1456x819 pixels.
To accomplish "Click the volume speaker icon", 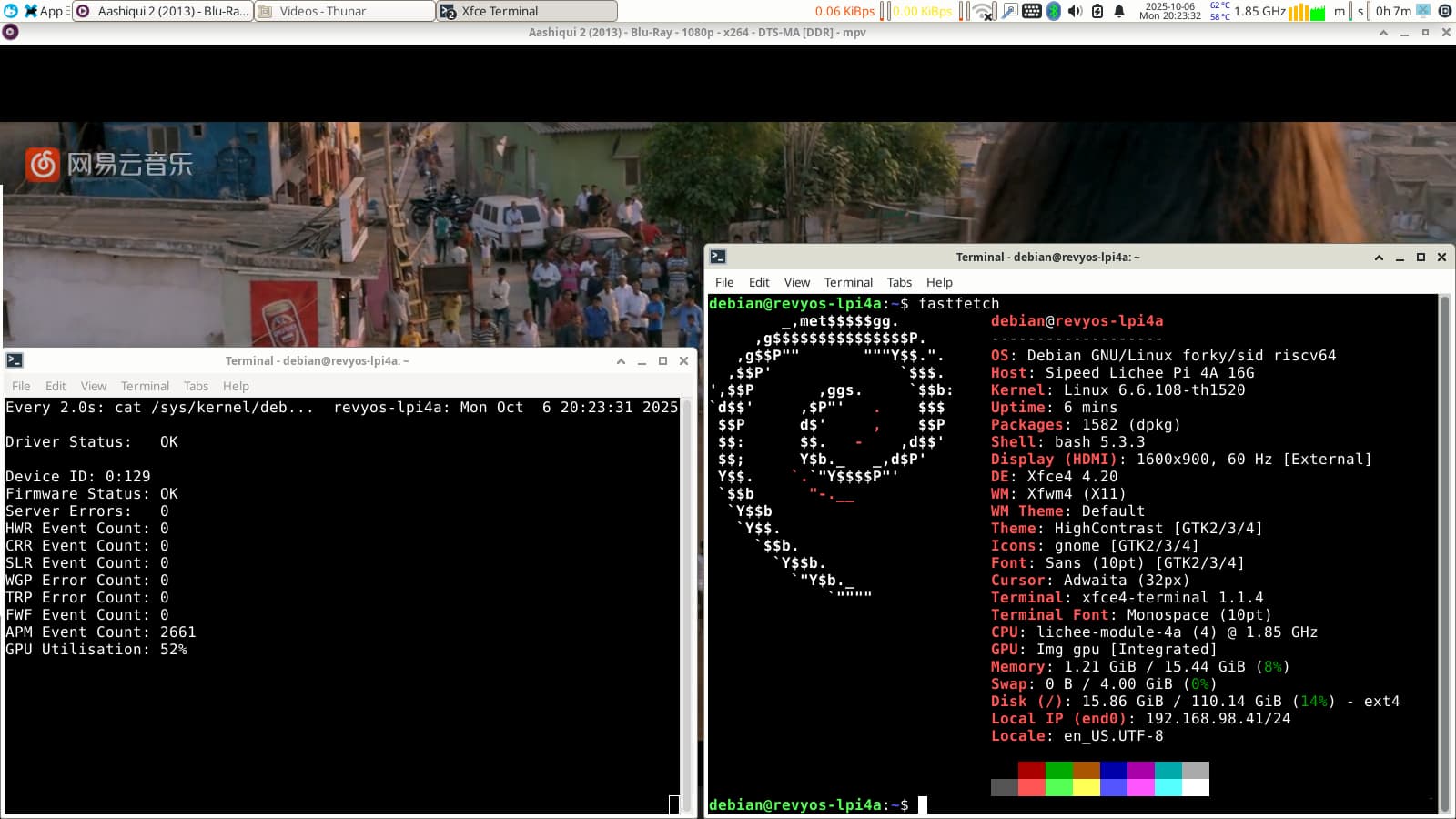I will pyautogui.click(x=1075, y=11).
